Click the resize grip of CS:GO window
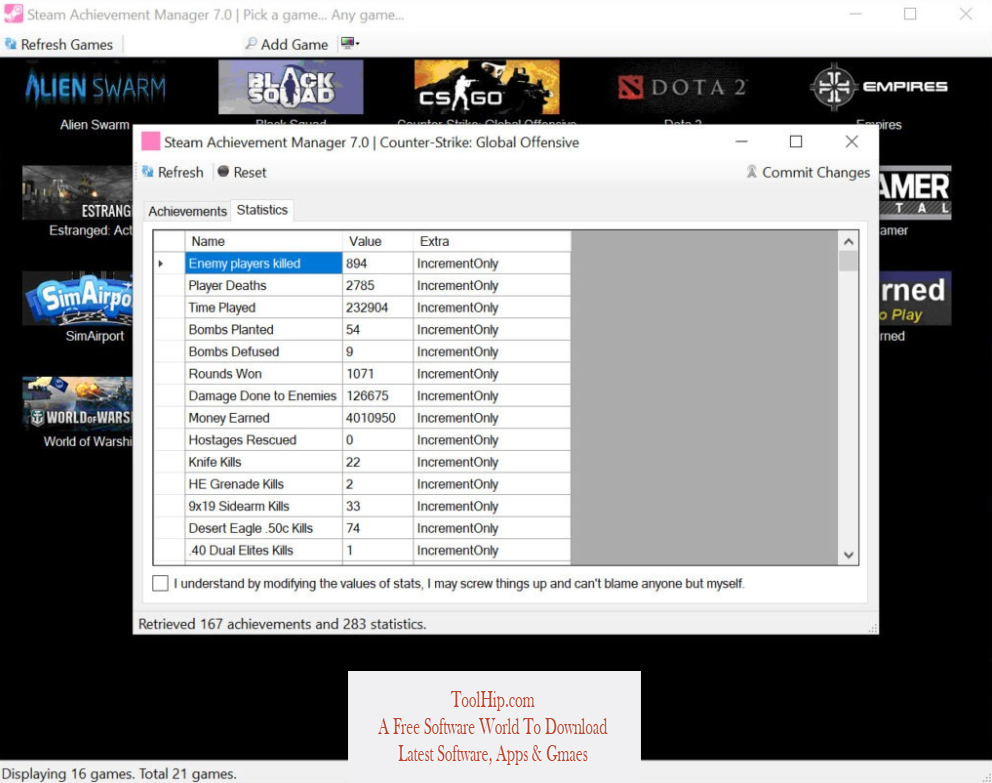Screen dimensions: 992x783 [x=872, y=627]
